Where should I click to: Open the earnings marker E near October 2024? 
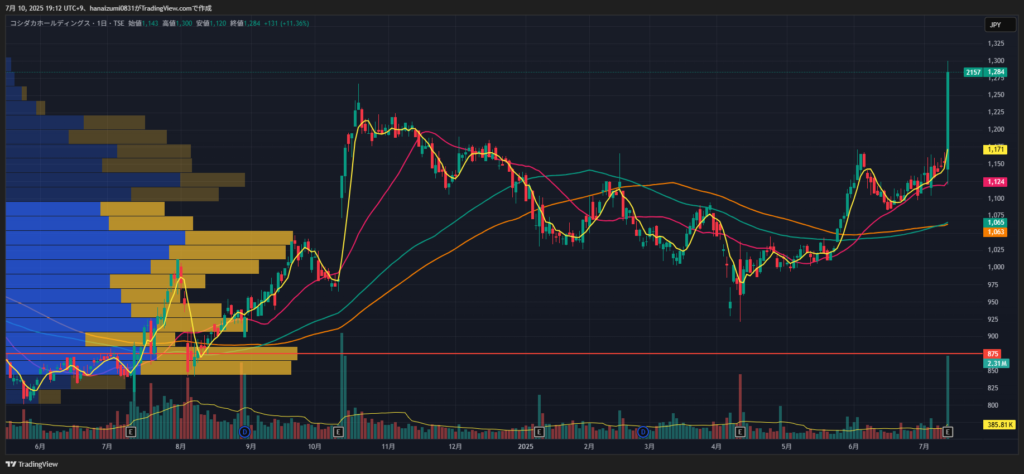(x=338, y=432)
